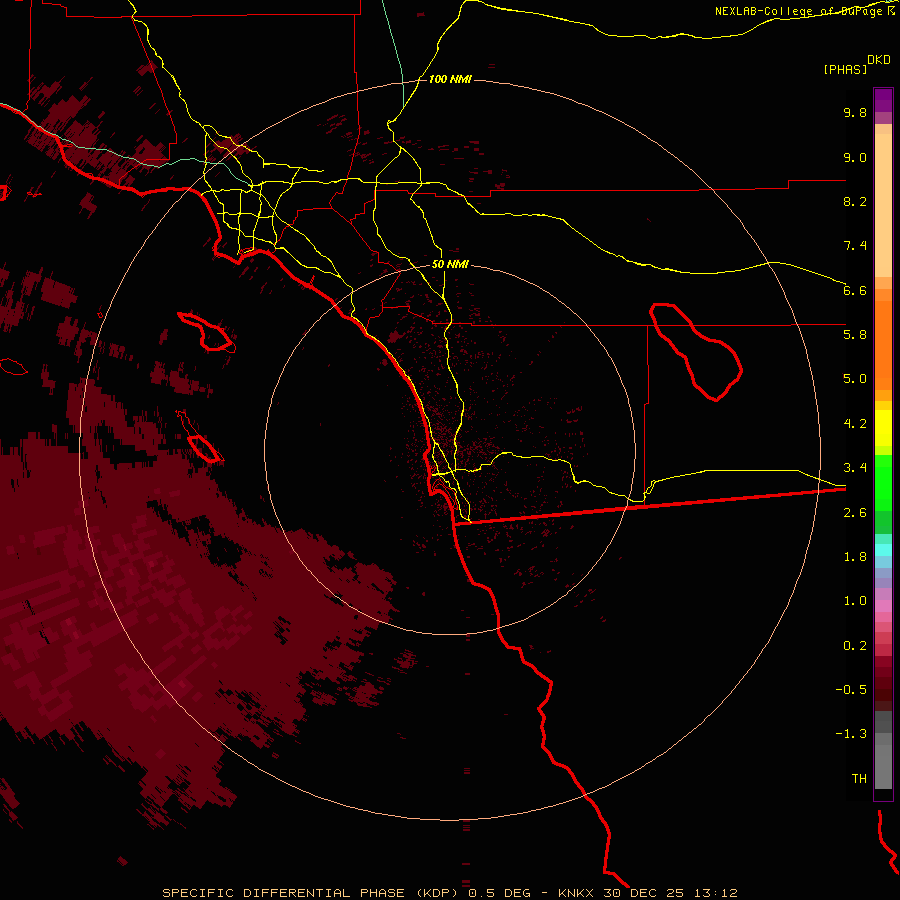Click the -0.5 scale label
The image size is (900, 900).
click(x=851, y=690)
